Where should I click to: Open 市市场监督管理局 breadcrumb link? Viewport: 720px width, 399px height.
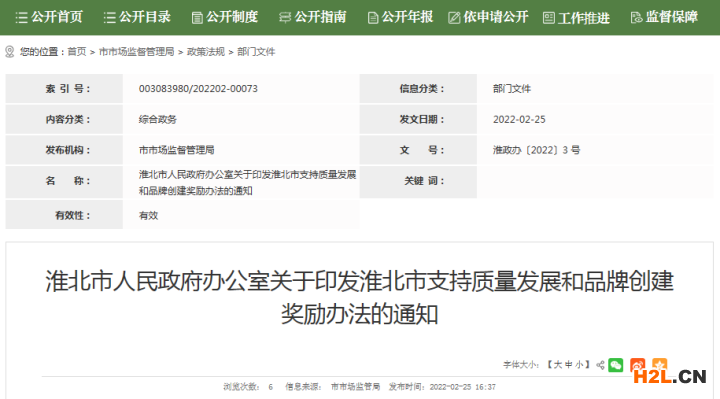136,52
